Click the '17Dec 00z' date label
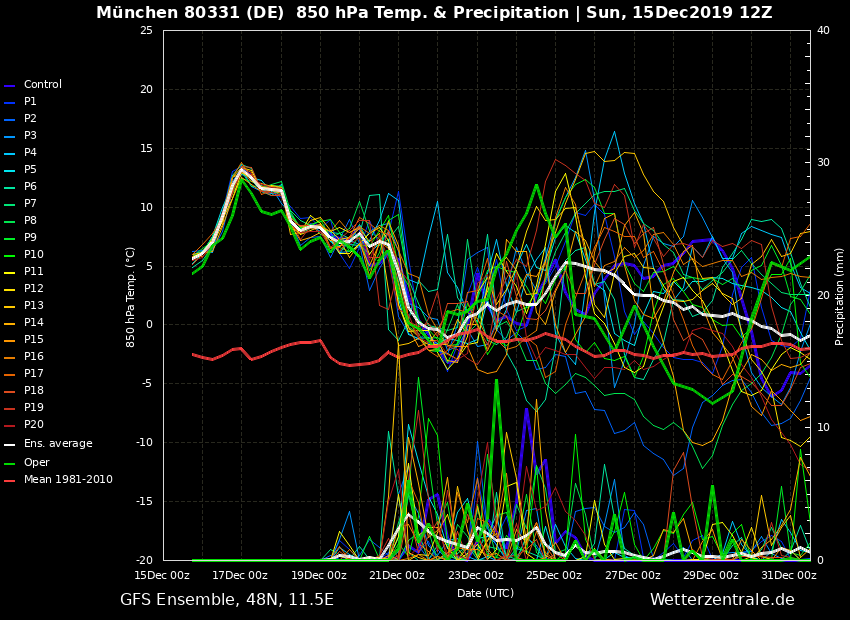Image resolution: width=850 pixels, height=620 pixels. tap(240, 575)
